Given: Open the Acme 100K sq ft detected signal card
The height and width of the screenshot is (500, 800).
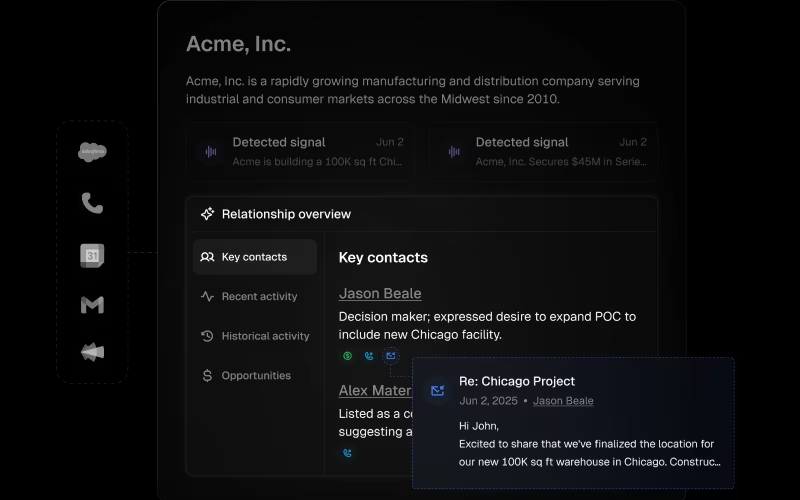Looking at the screenshot, I should click(x=301, y=152).
